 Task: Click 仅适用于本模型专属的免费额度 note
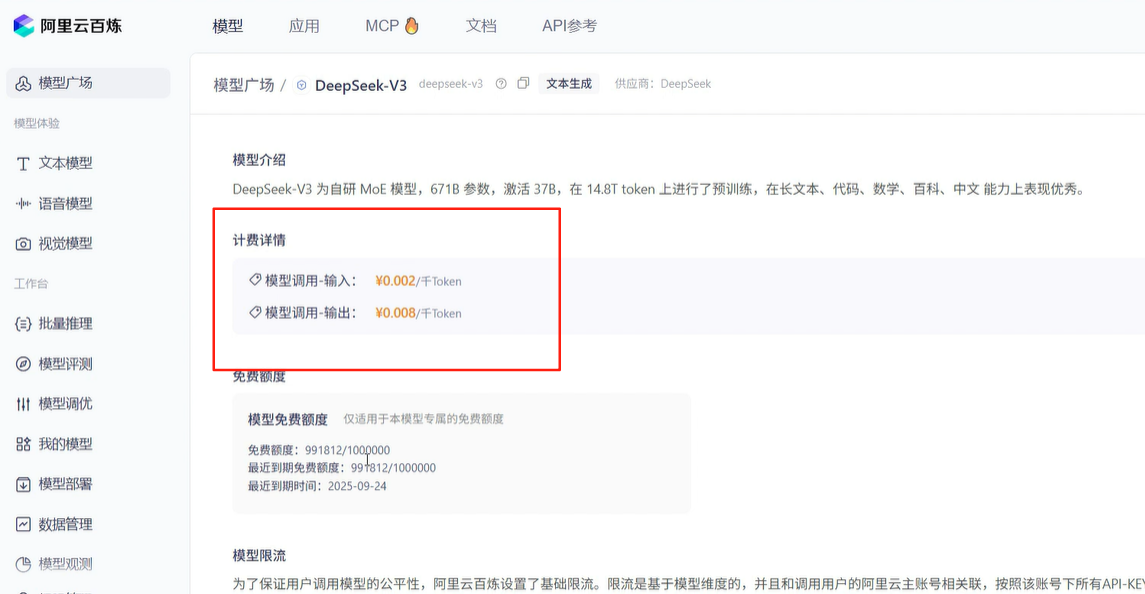tap(424, 419)
